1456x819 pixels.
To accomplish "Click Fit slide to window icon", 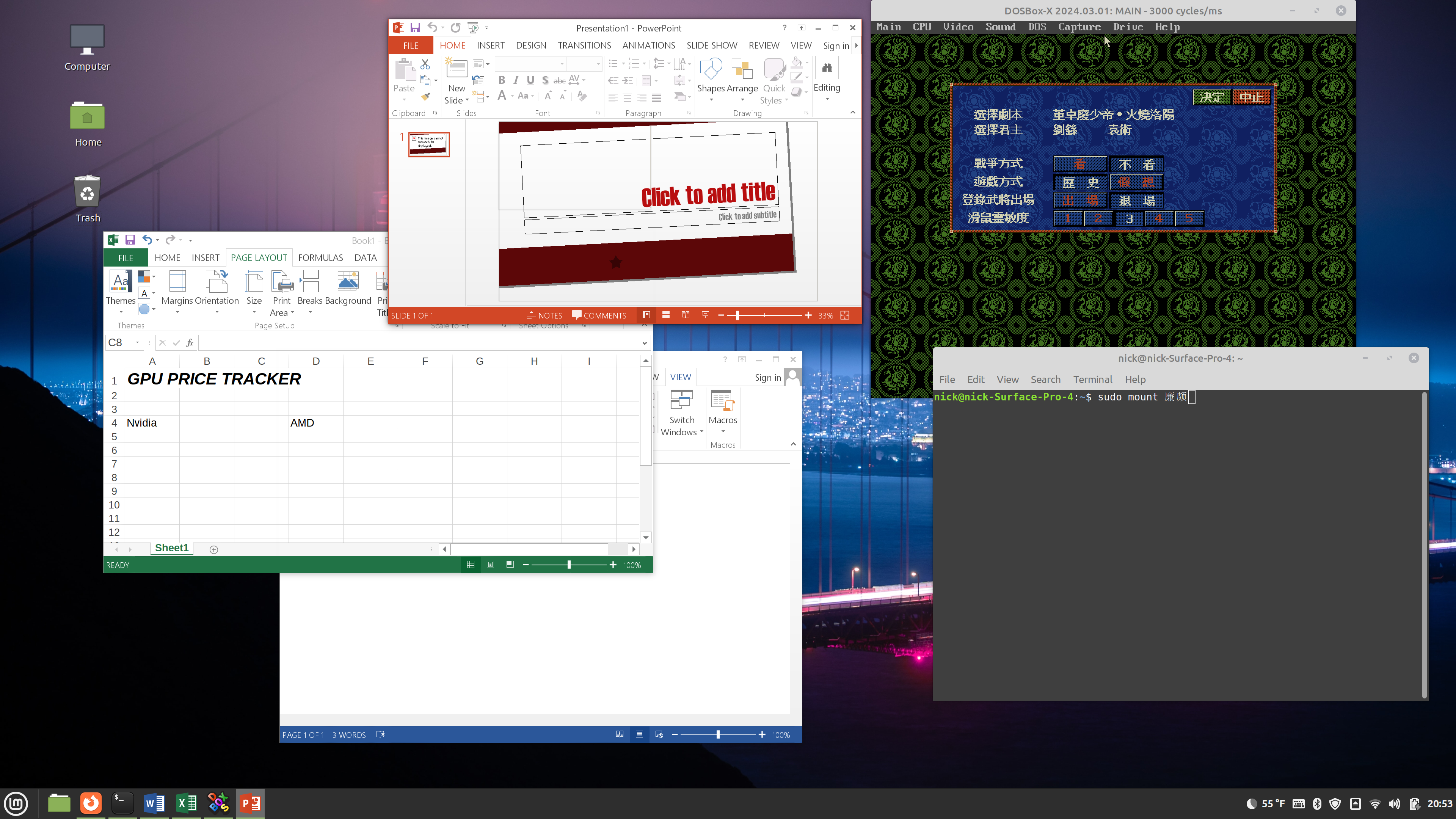I will (x=845, y=315).
